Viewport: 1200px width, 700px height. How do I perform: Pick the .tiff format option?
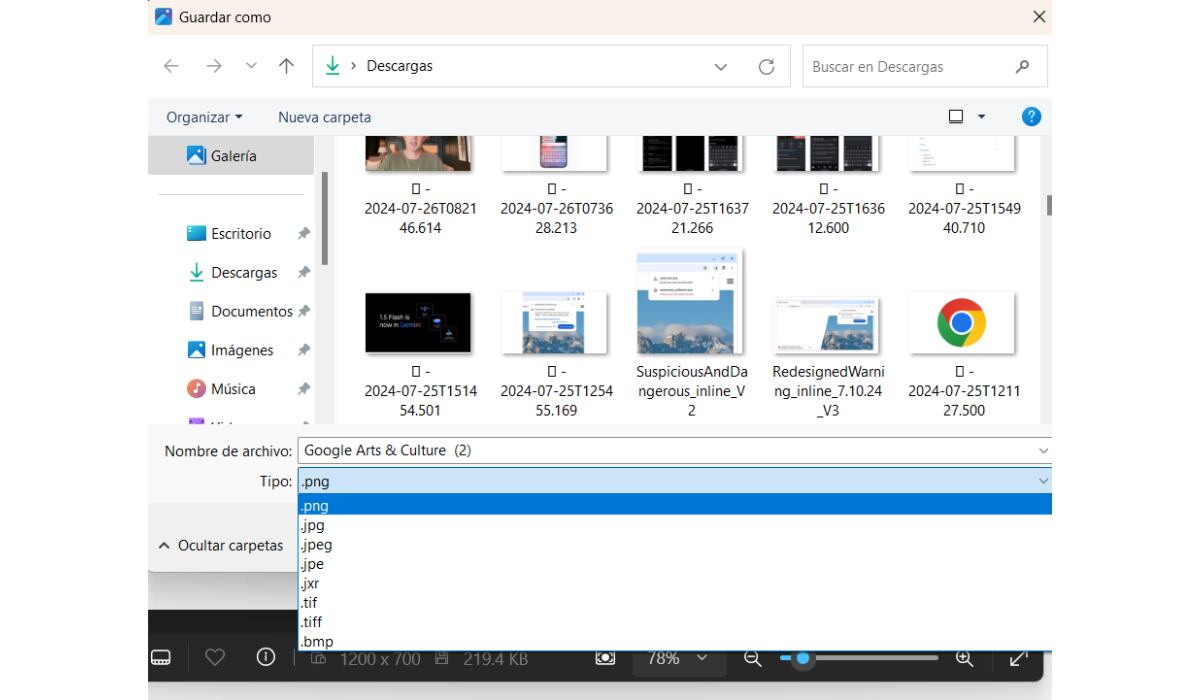click(x=312, y=622)
